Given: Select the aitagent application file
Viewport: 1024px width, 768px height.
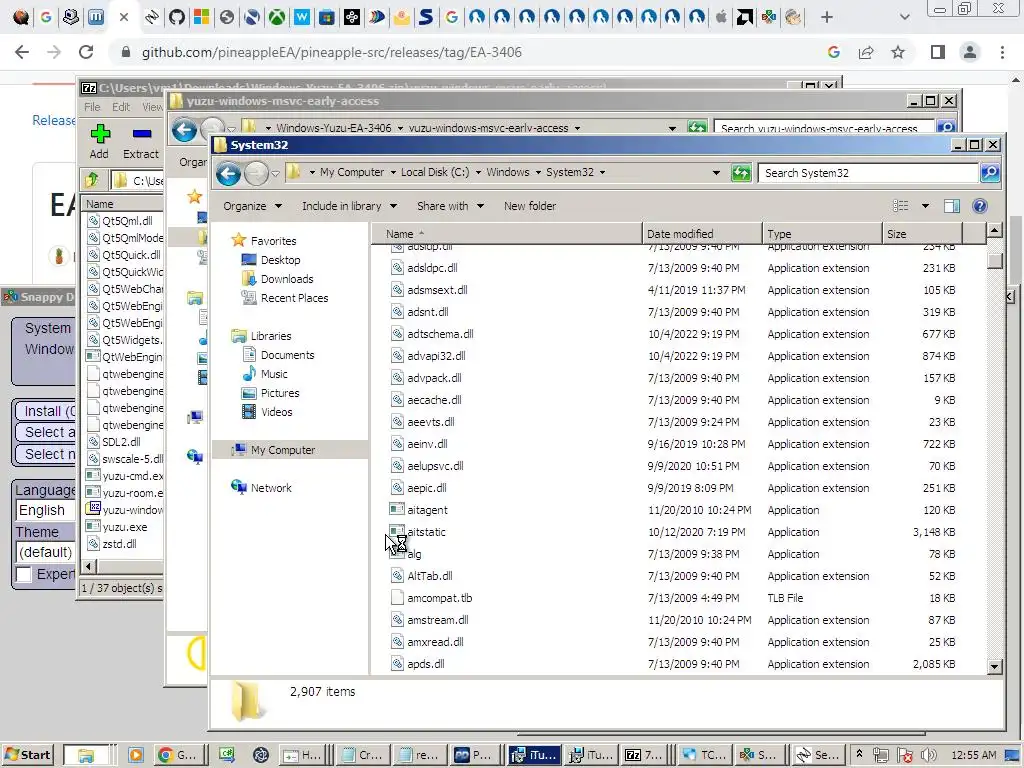Looking at the screenshot, I should [x=427, y=510].
